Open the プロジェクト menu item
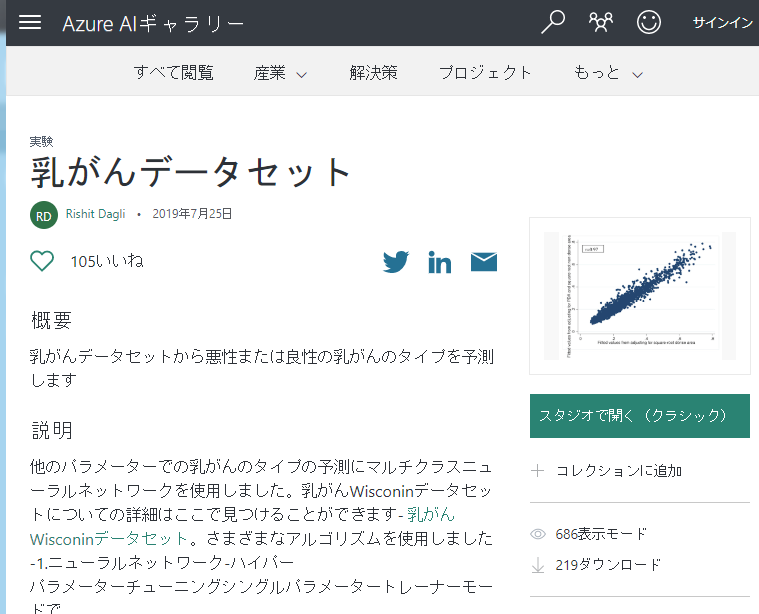 (485, 73)
